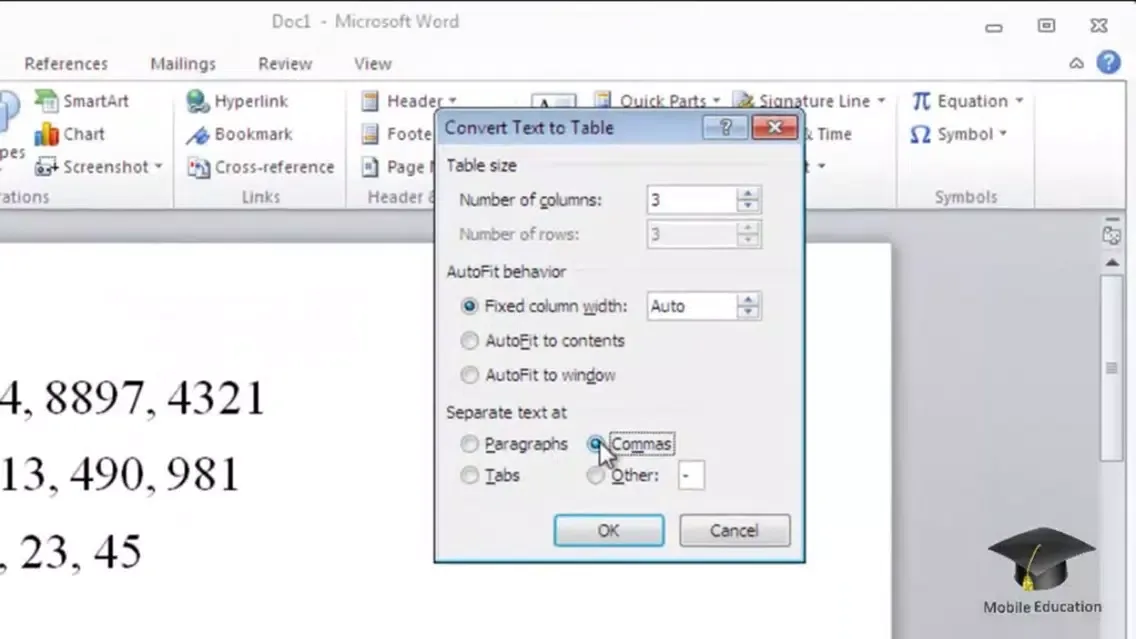Switch to the Review tab
Viewport: 1136px width, 639px height.
(285, 64)
